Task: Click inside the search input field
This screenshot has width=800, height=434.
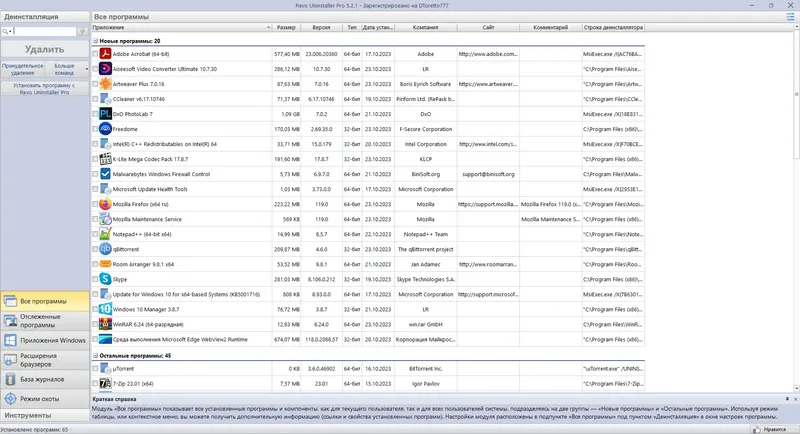Action: pos(45,32)
